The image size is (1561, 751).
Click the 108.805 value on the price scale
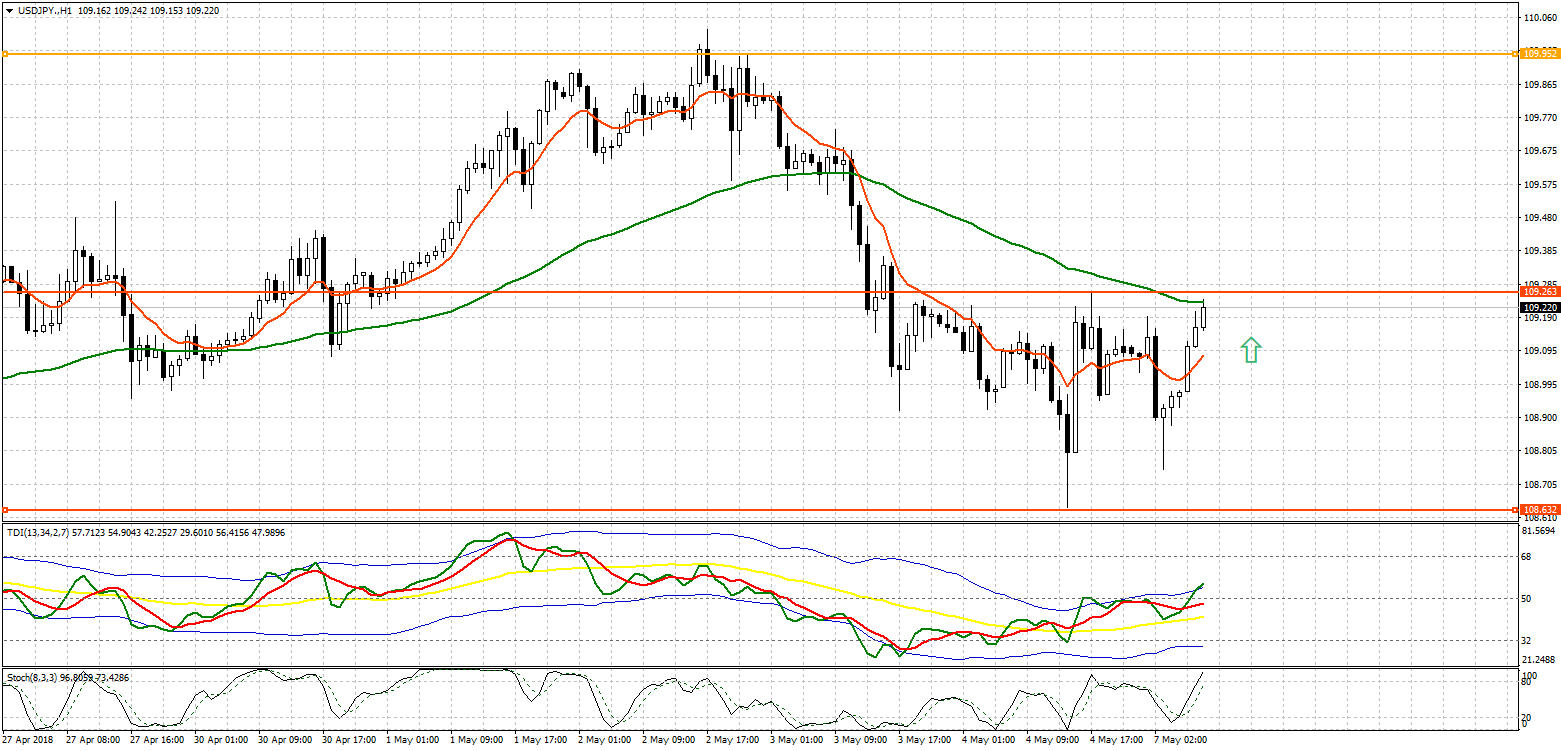point(1539,451)
